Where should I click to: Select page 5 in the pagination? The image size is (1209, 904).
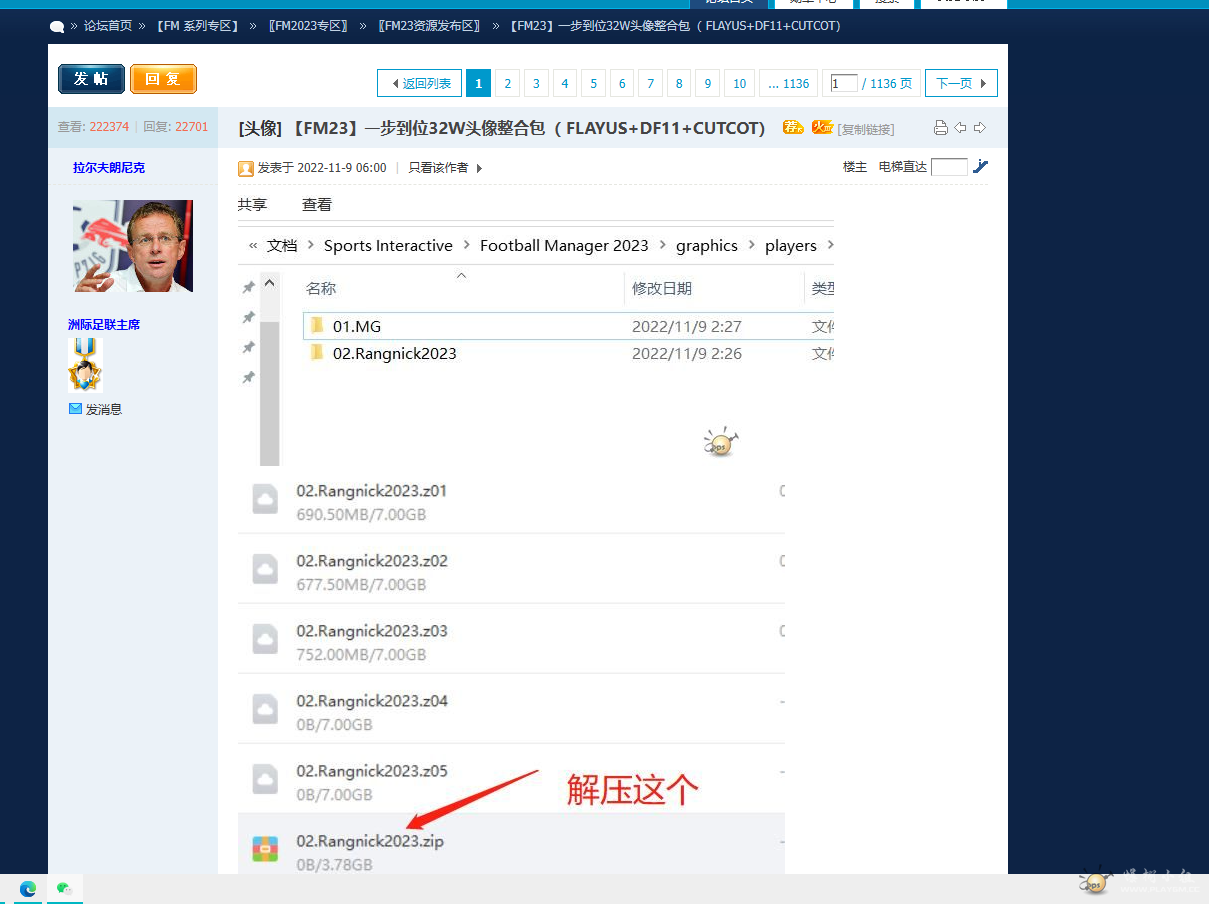click(x=593, y=83)
